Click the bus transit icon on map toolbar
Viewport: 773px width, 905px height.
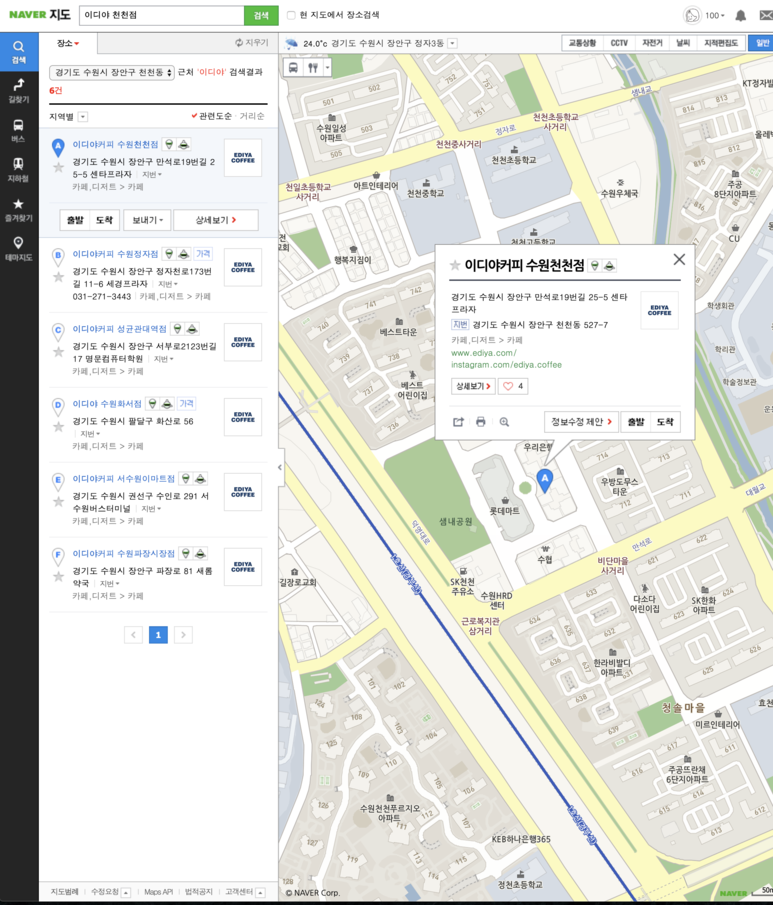click(x=293, y=68)
